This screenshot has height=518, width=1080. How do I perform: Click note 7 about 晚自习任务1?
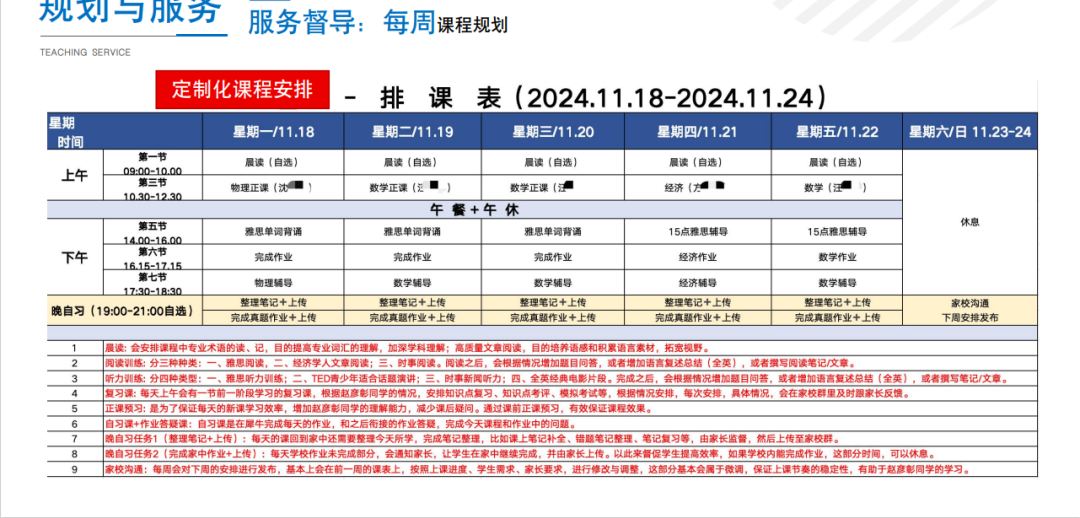(570, 439)
